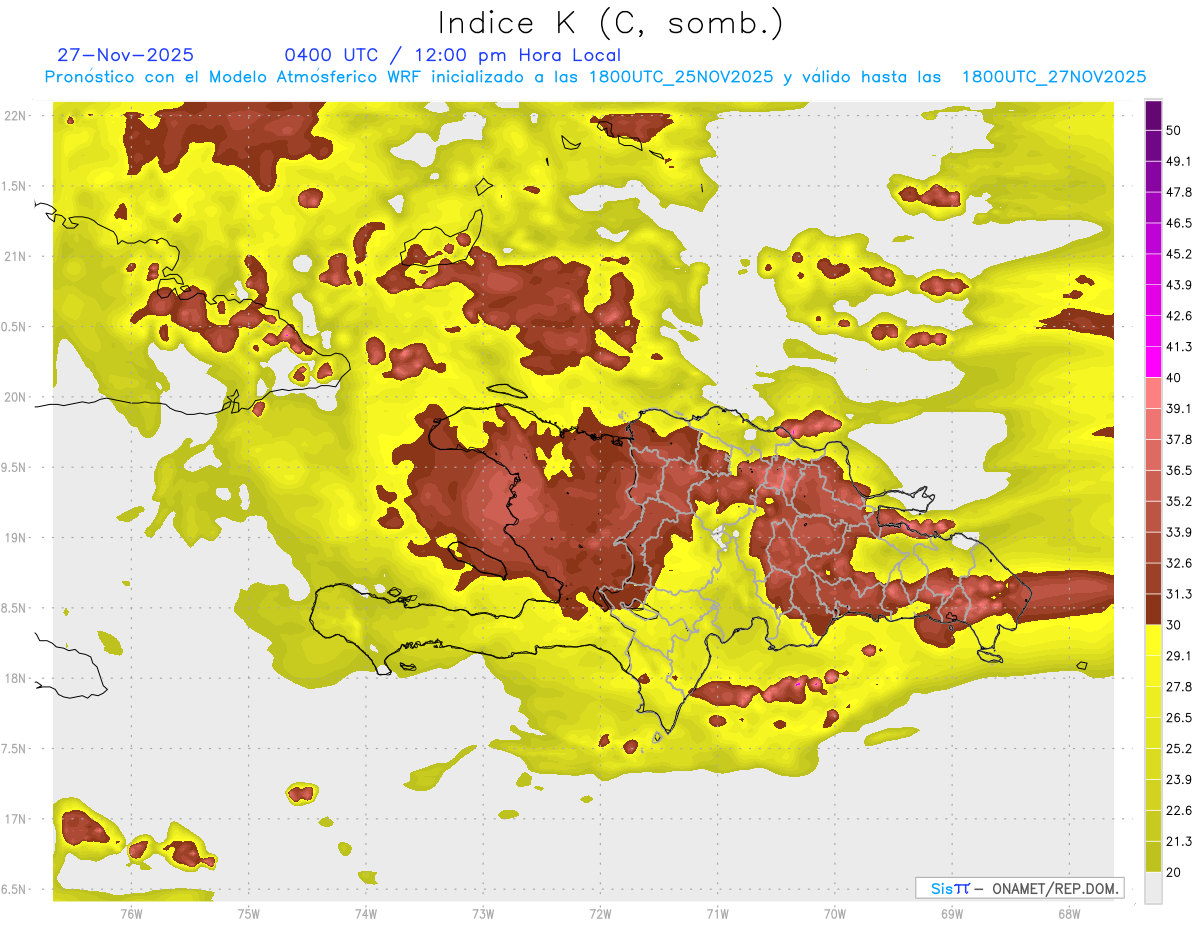
Task: Click the "47.8" value on the color scale
Action: tap(1180, 192)
